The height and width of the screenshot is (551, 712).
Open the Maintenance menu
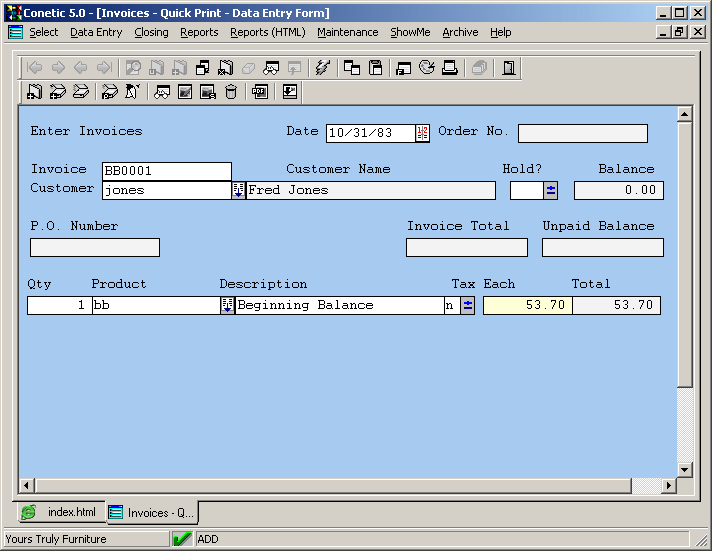click(347, 32)
